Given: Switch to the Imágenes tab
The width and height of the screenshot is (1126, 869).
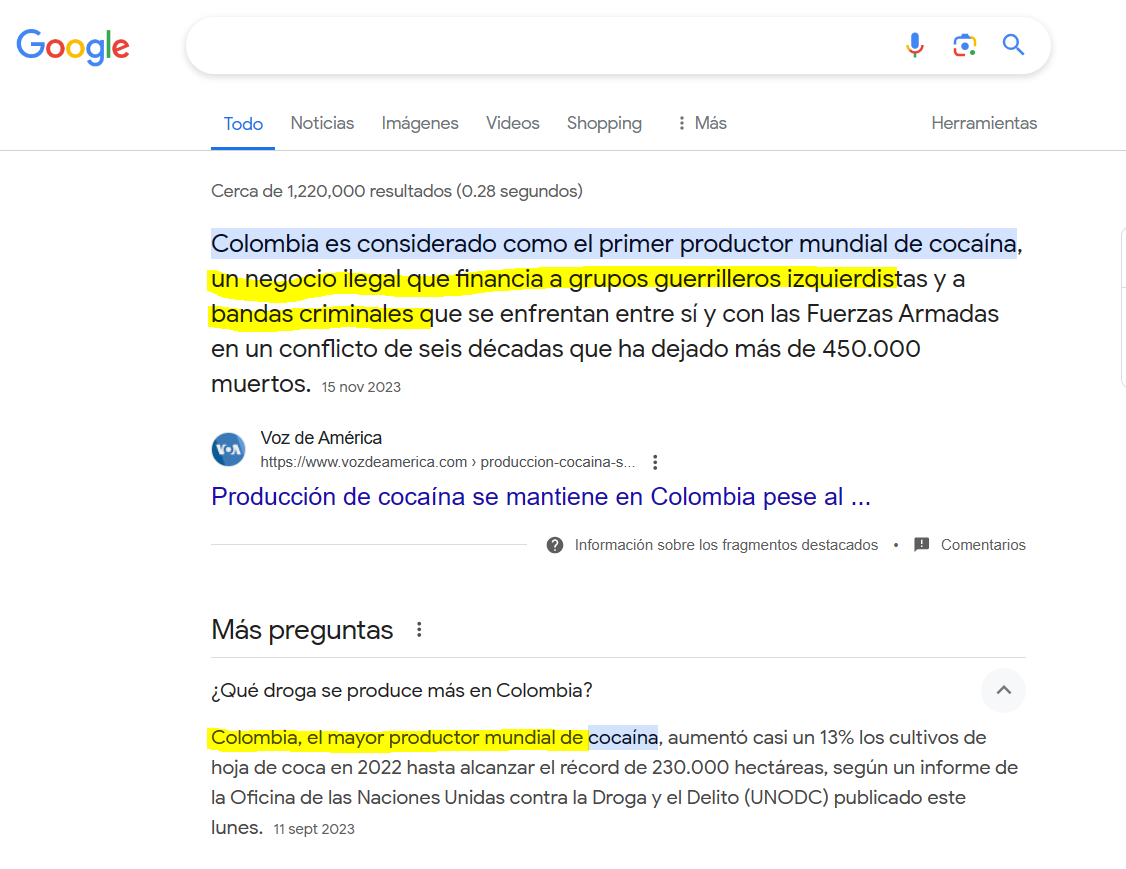Looking at the screenshot, I should [x=419, y=124].
